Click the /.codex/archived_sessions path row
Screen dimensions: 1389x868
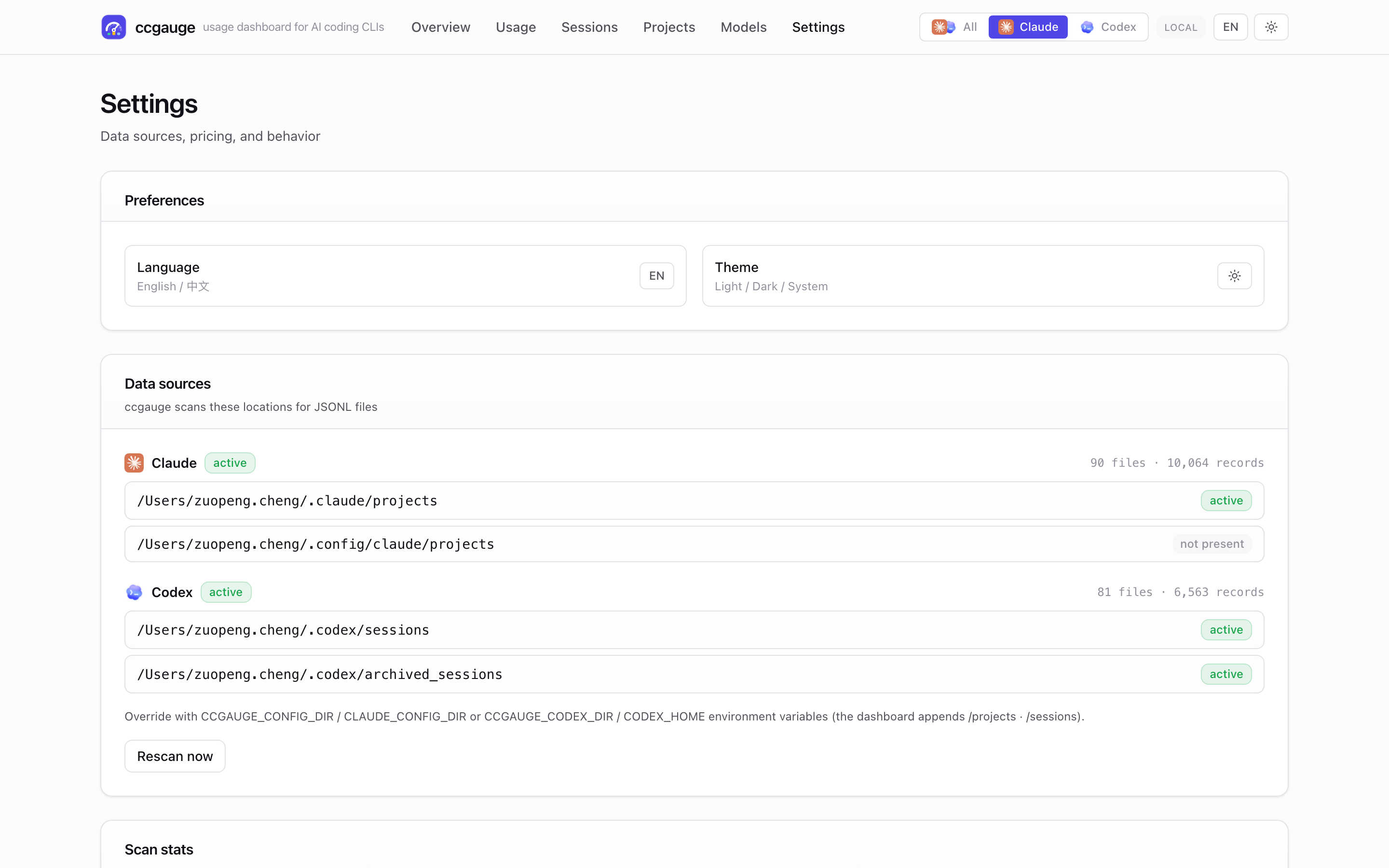coord(694,674)
